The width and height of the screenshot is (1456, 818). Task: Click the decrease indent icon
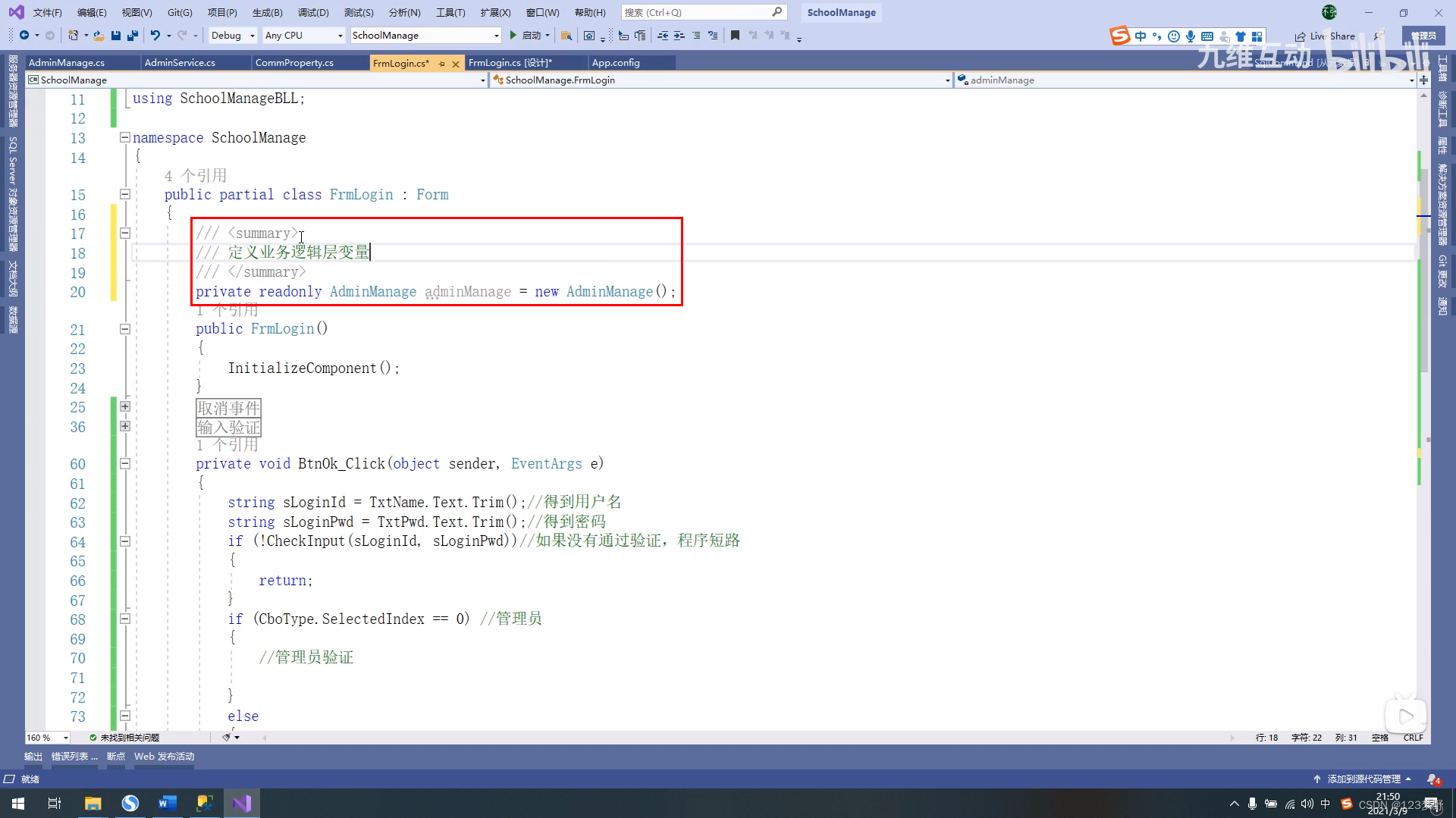(x=663, y=36)
